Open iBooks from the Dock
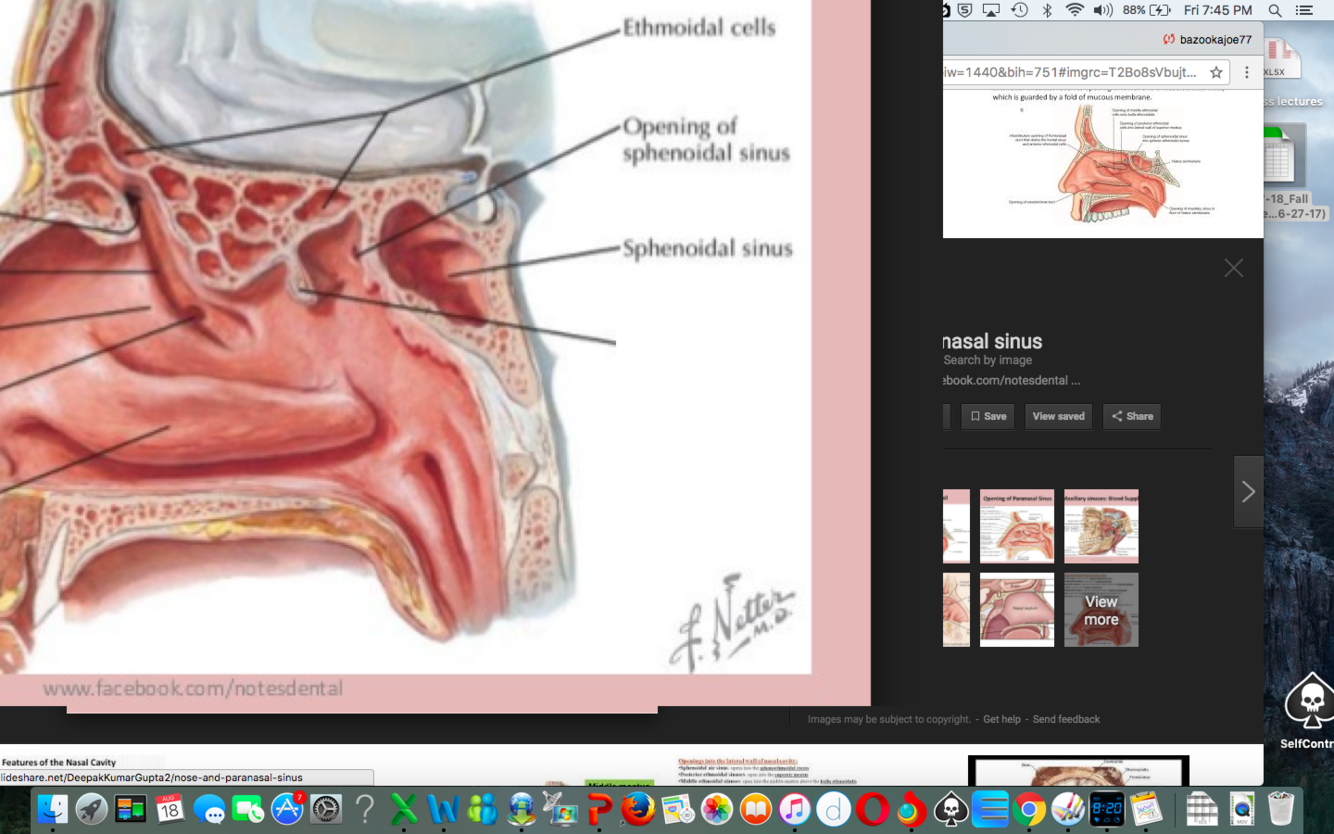The image size is (1334, 834). point(755,808)
